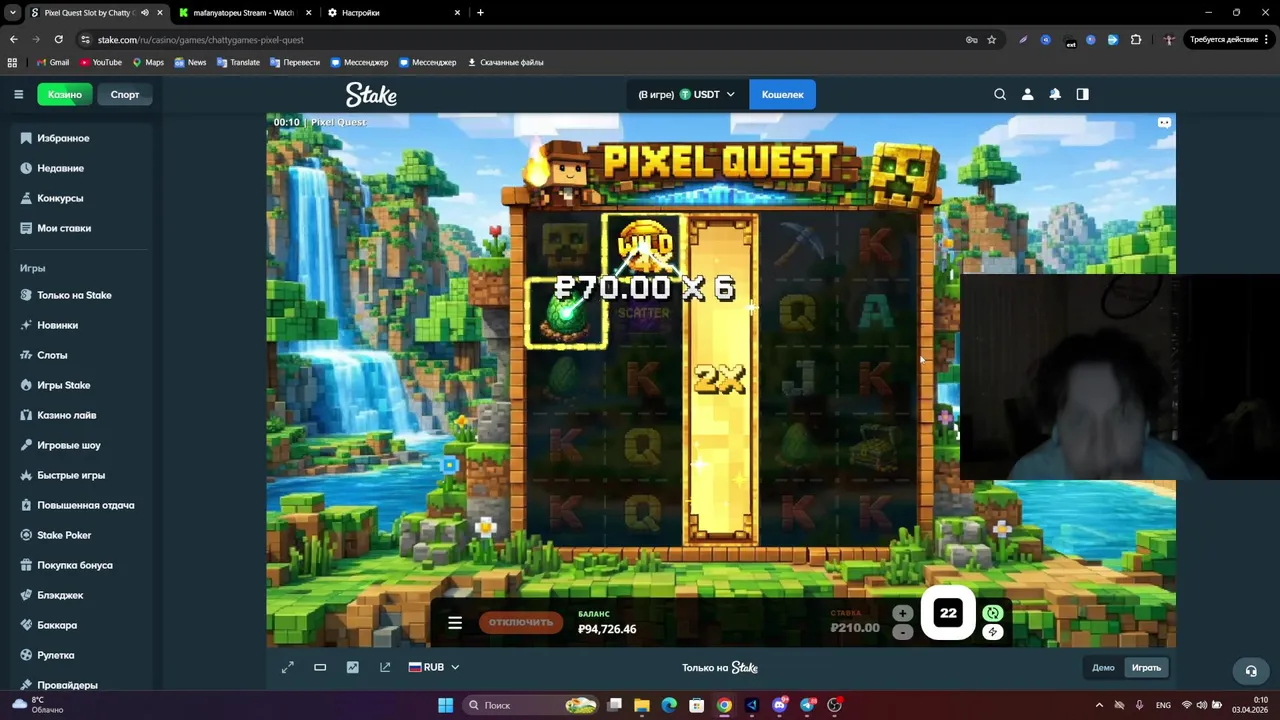Open Chrome extensions puzzle icon

point(1135,40)
